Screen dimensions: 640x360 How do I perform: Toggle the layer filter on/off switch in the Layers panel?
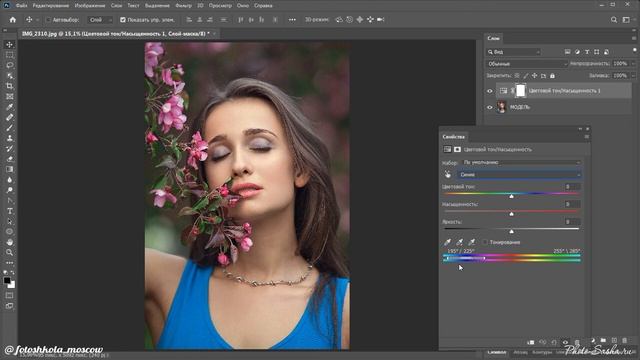(634, 51)
